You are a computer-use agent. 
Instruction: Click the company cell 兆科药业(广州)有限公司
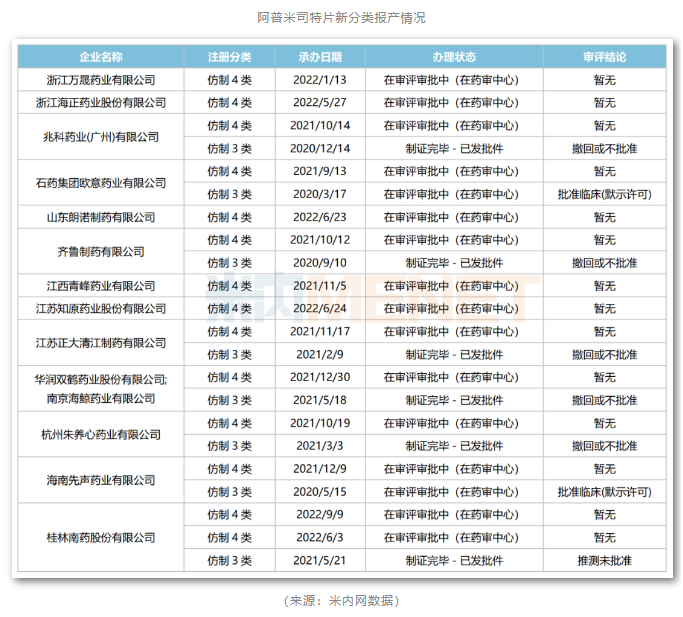(x=101, y=137)
